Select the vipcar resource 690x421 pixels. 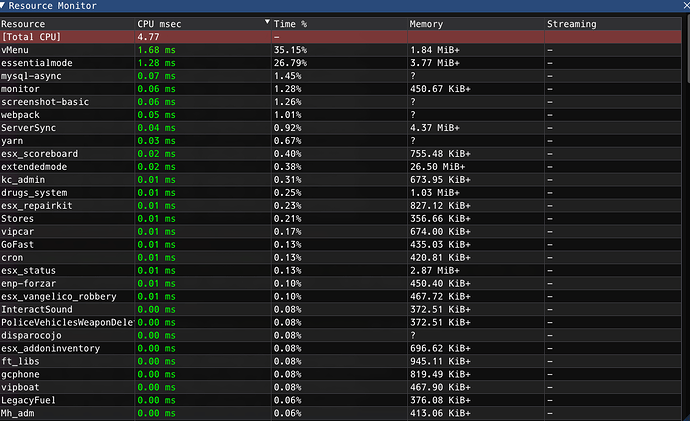(17, 232)
